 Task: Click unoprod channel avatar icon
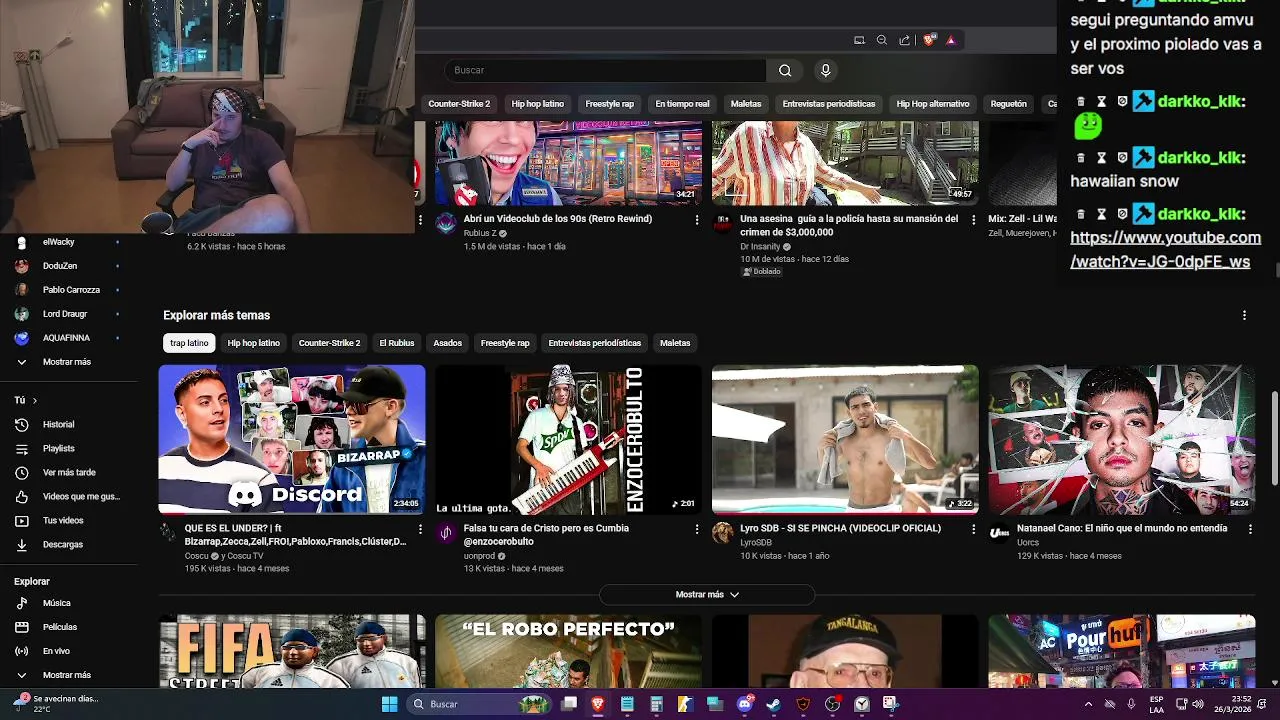446,532
